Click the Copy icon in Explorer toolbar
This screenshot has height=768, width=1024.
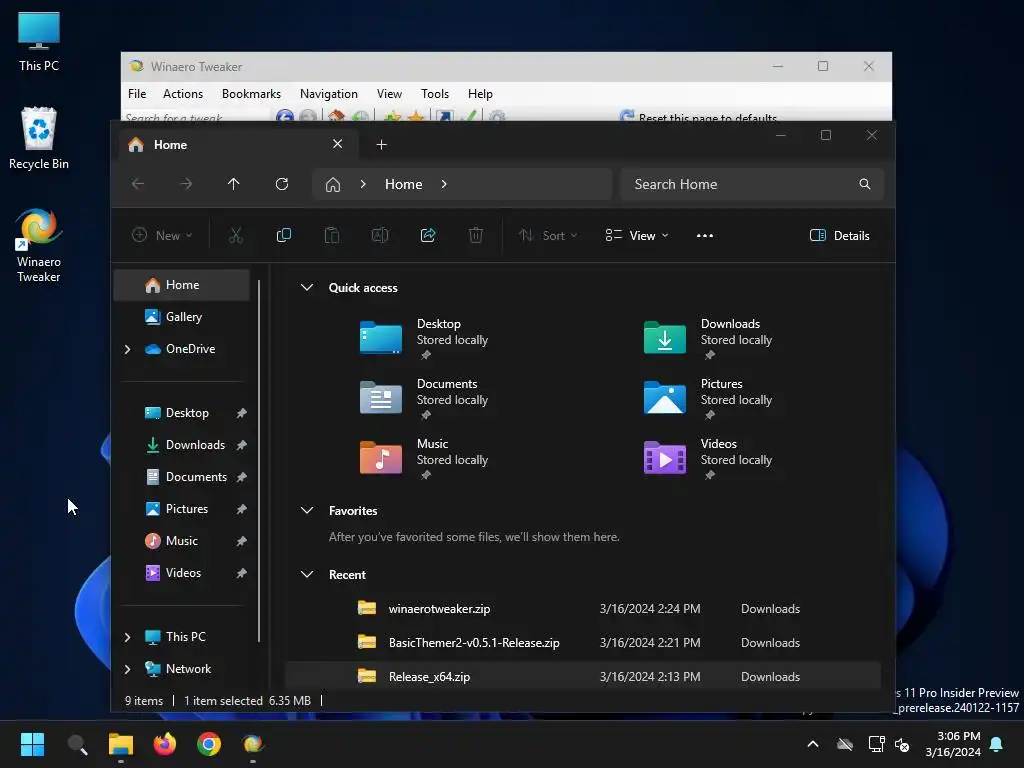point(283,236)
